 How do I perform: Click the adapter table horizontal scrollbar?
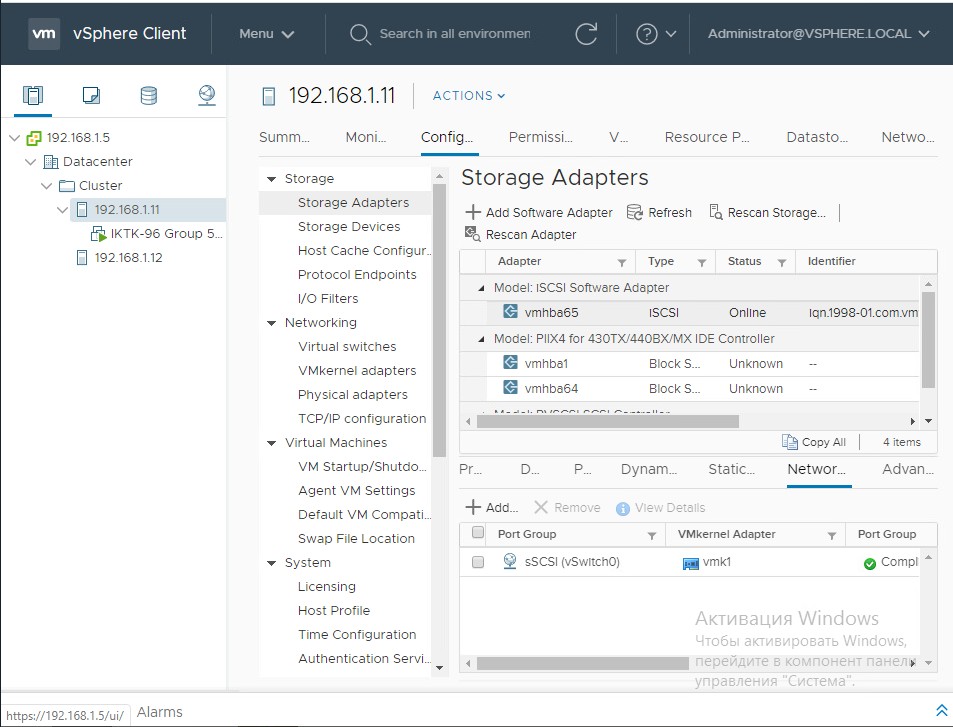click(x=607, y=421)
